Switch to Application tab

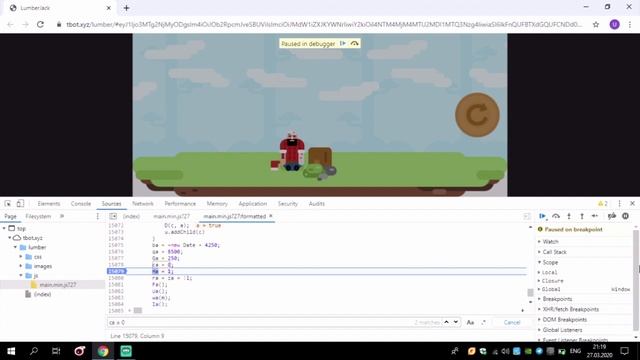click(253, 203)
